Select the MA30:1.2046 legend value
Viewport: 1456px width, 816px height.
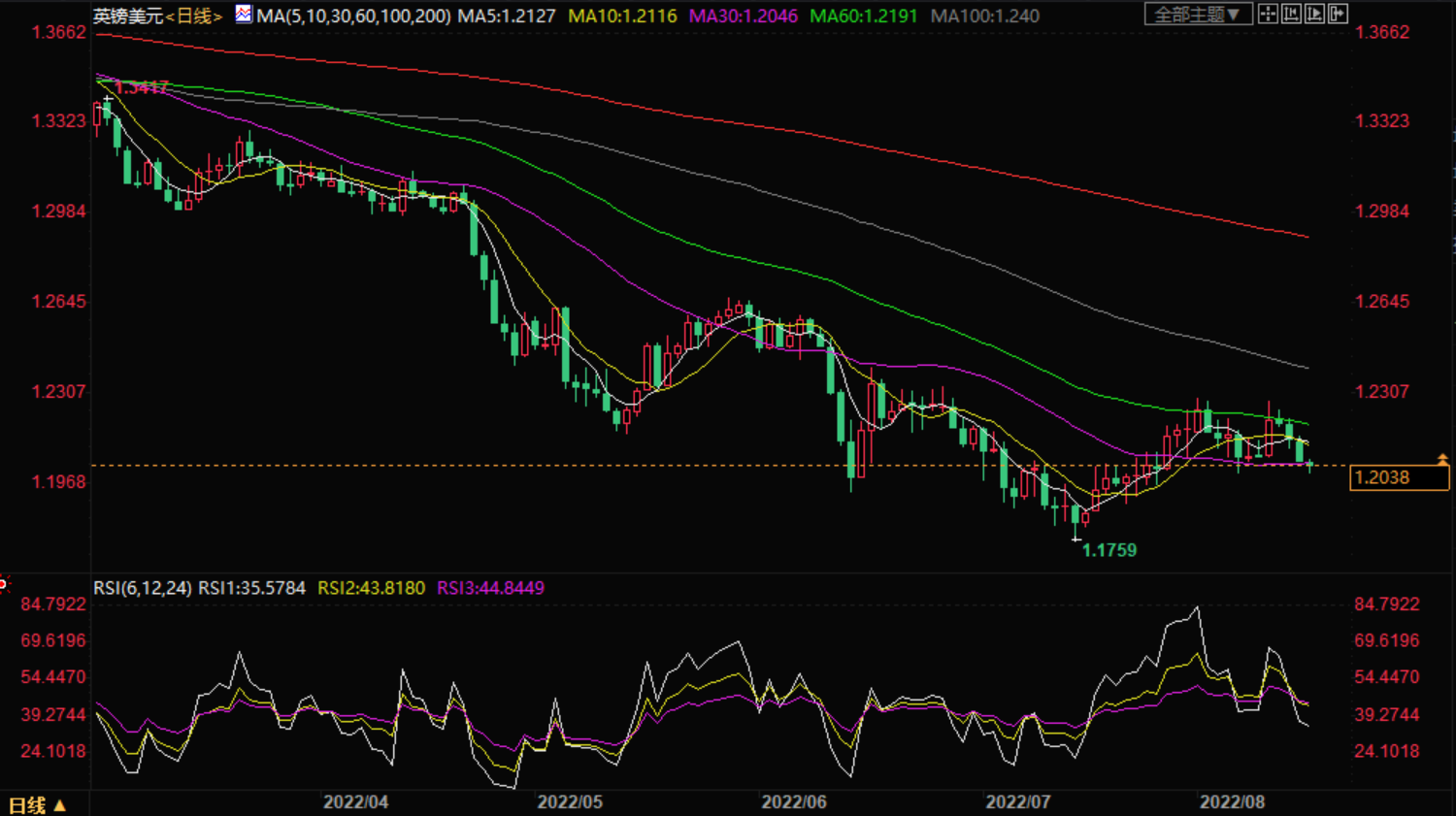[x=744, y=16]
